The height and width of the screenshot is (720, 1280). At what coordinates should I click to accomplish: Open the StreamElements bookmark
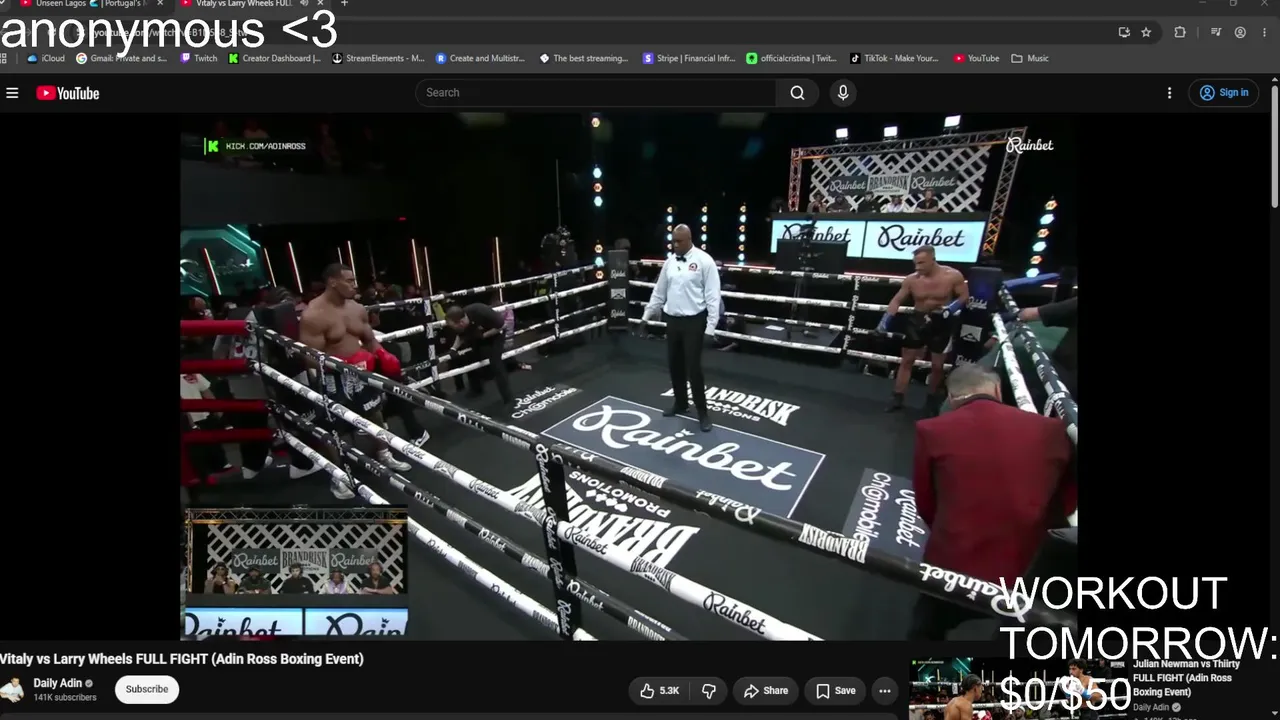tap(379, 58)
